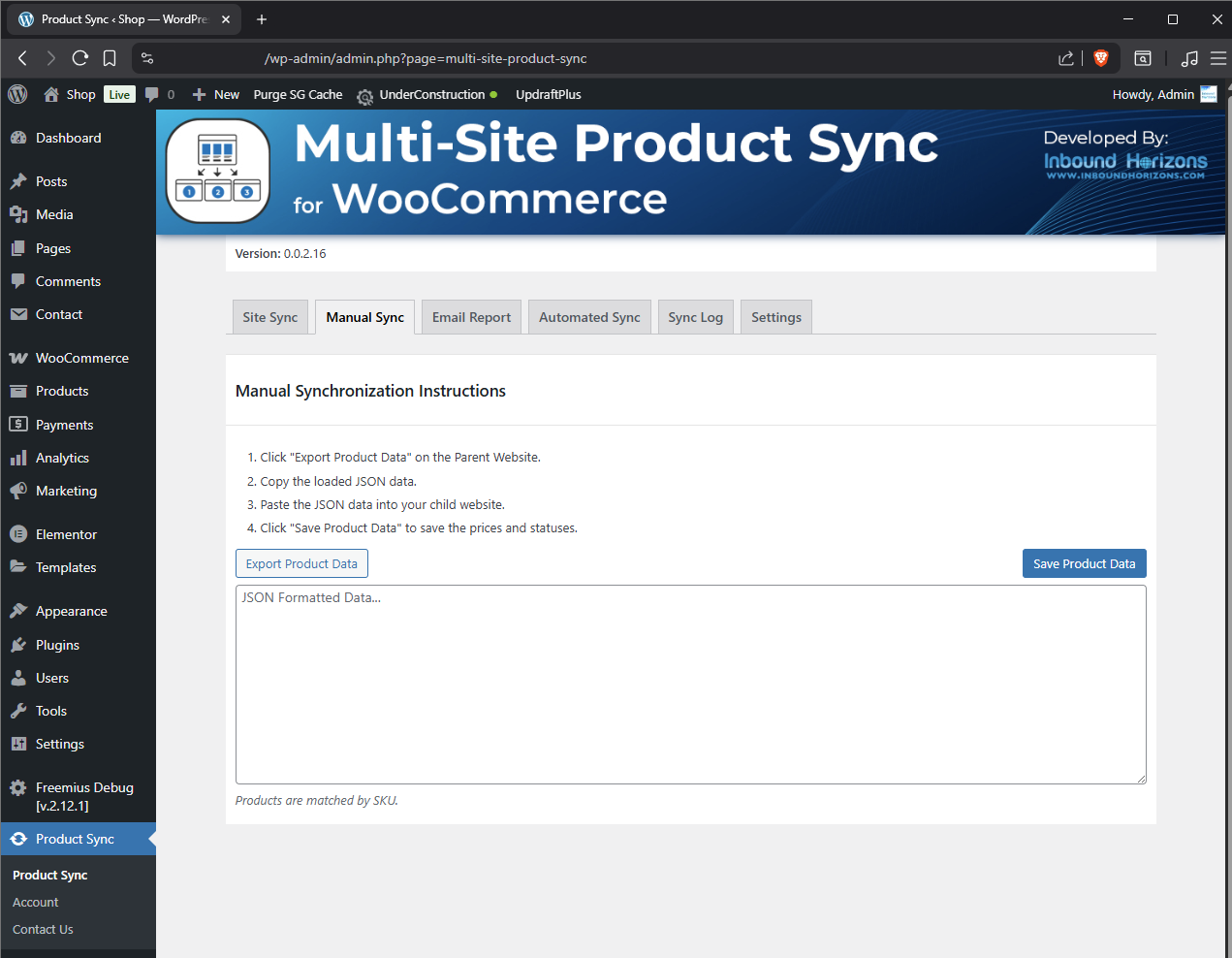Open the browser hamburger menu
The height and width of the screenshot is (958, 1232).
coord(1217,58)
